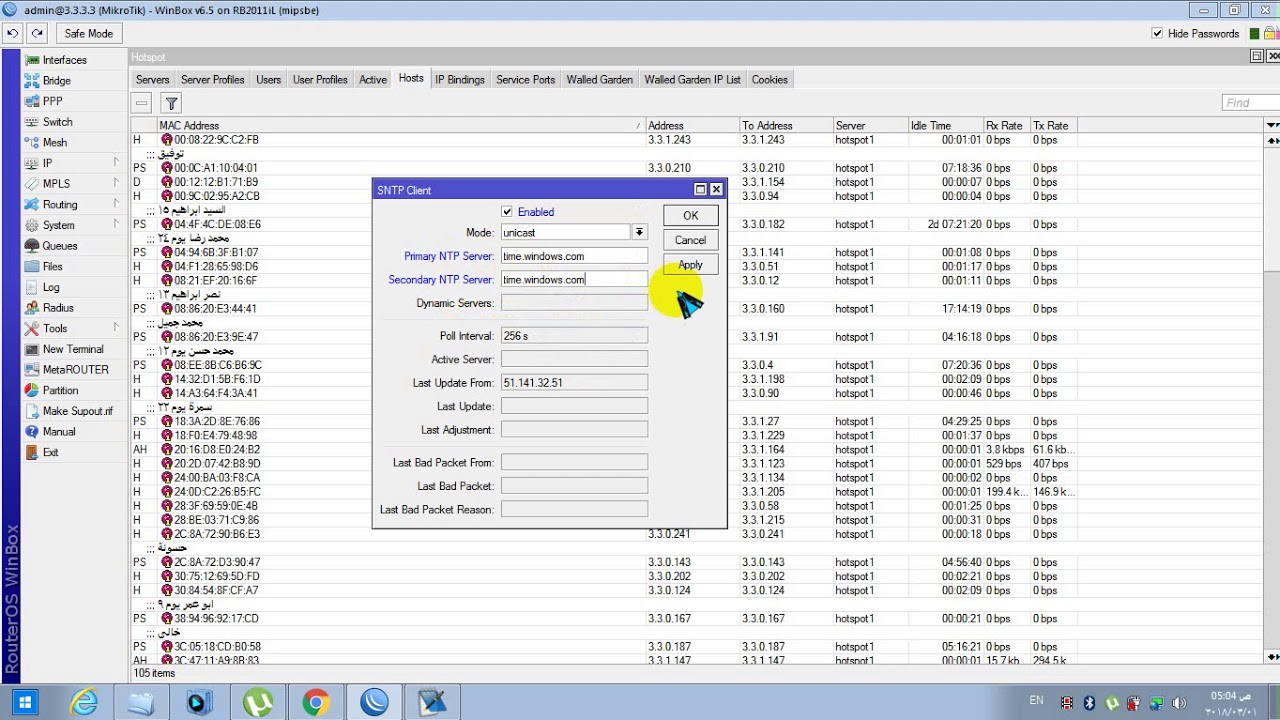Click the address cell 3.3.0.167

point(669,619)
